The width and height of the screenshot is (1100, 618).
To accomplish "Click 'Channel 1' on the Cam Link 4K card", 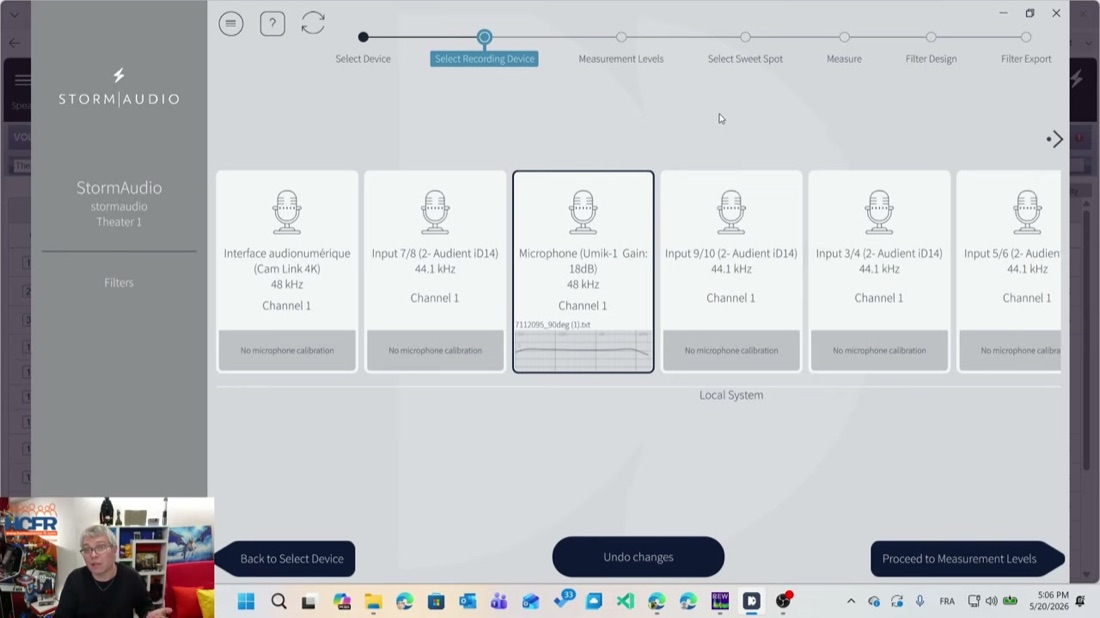I will coord(286,306).
